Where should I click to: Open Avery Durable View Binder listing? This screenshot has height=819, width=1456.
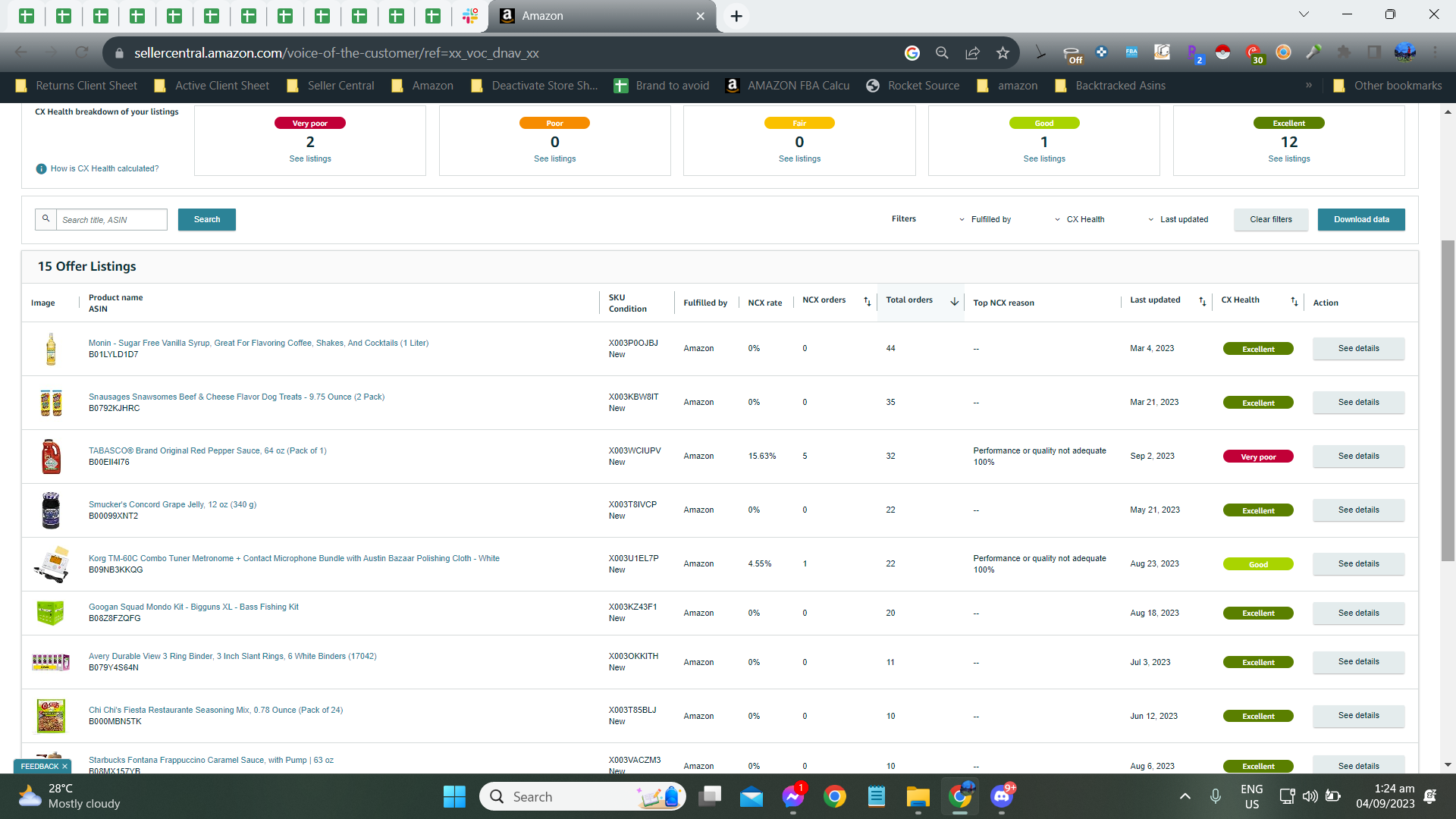point(232,657)
